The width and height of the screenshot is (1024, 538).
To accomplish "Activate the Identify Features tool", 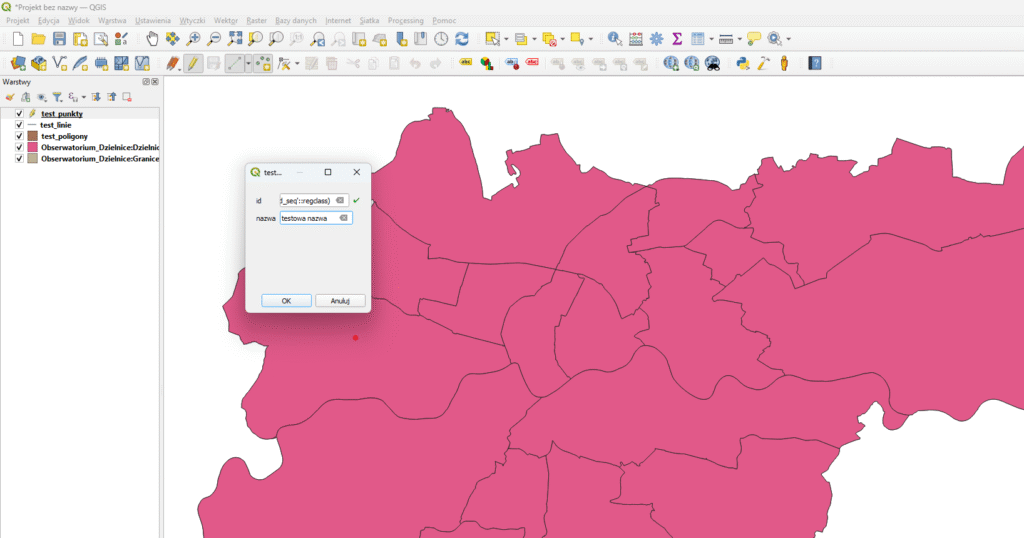I will click(614, 39).
